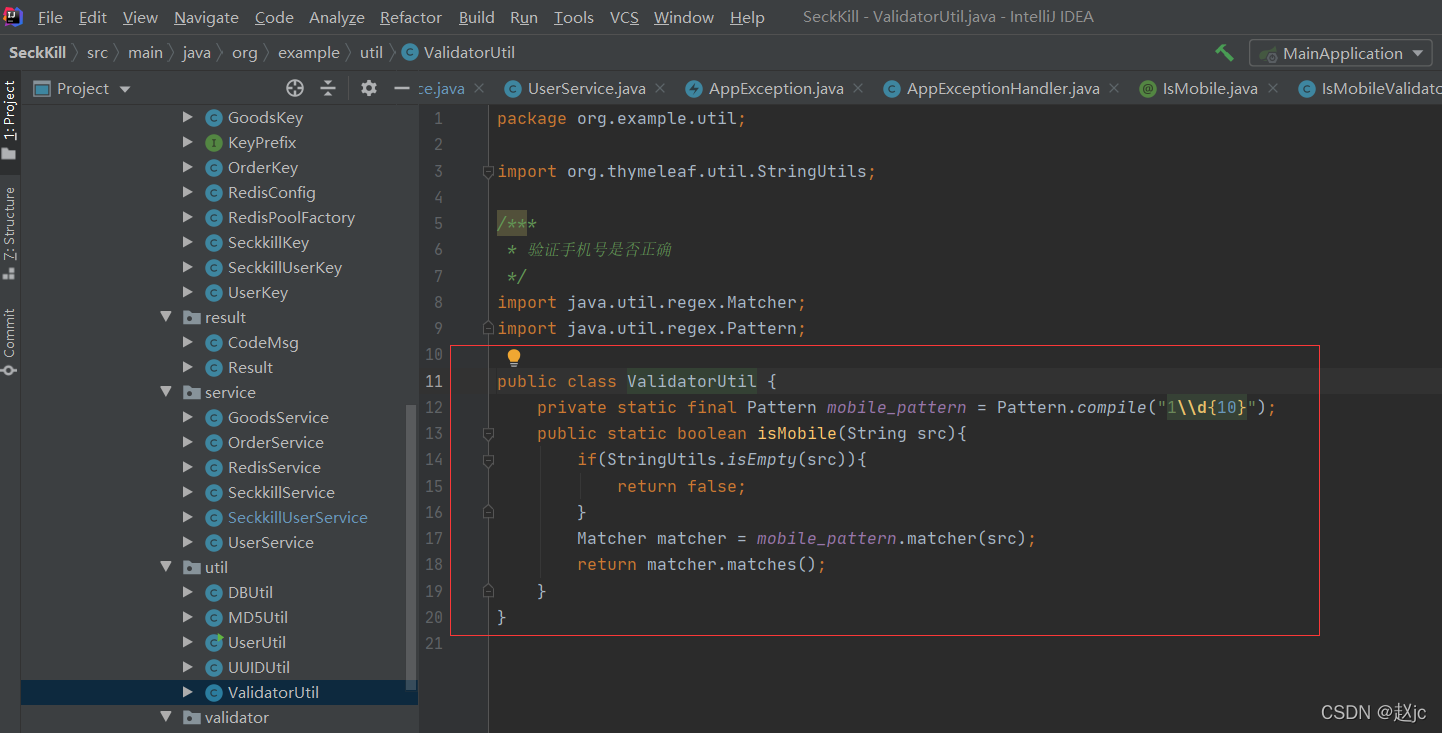Click the locate current file target icon

[x=294, y=88]
